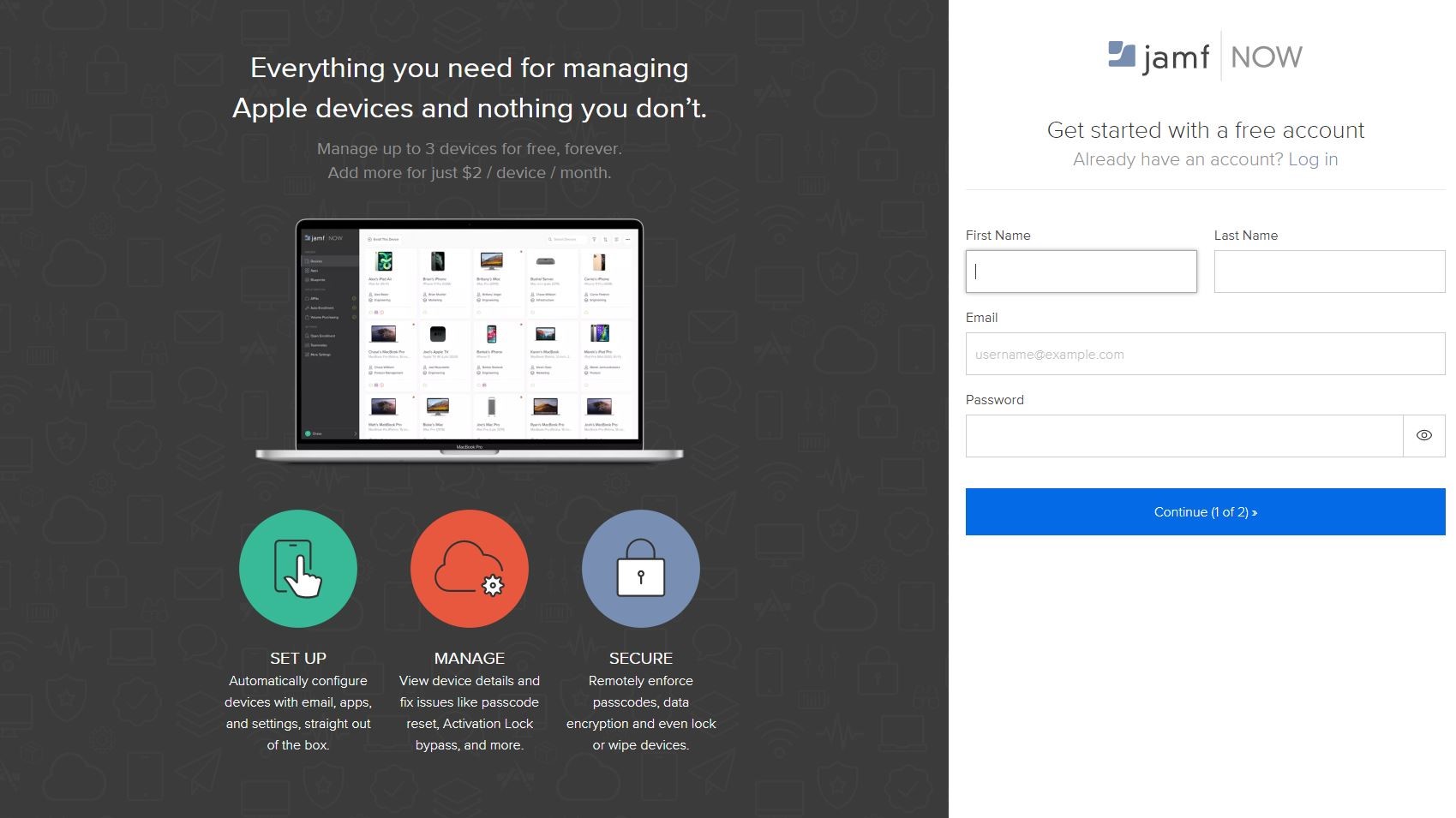Click the jamf NOW logo above the form
The width and height of the screenshot is (1456, 818).
(1203, 56)
